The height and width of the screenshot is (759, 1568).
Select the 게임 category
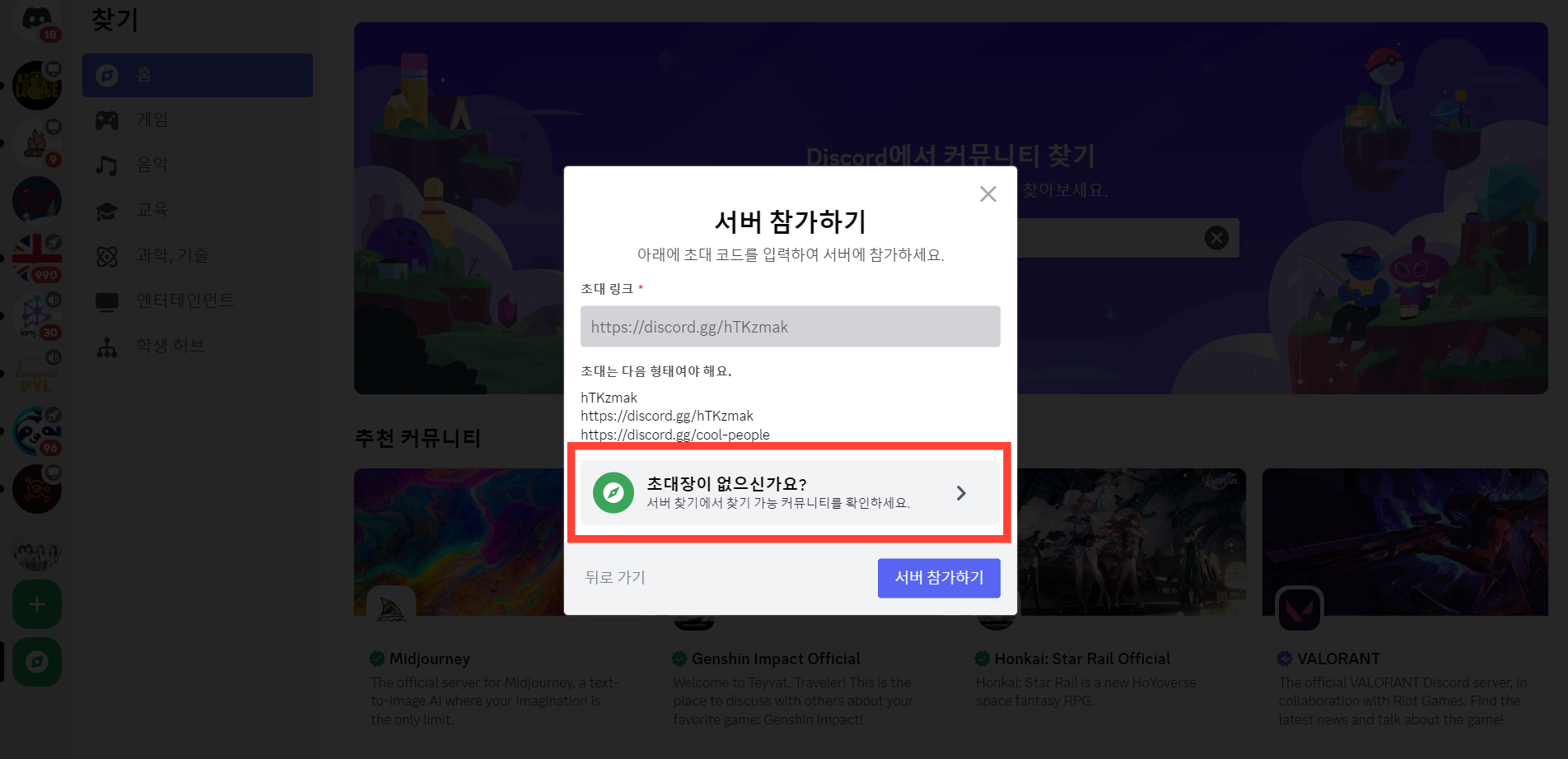[198, 120]
